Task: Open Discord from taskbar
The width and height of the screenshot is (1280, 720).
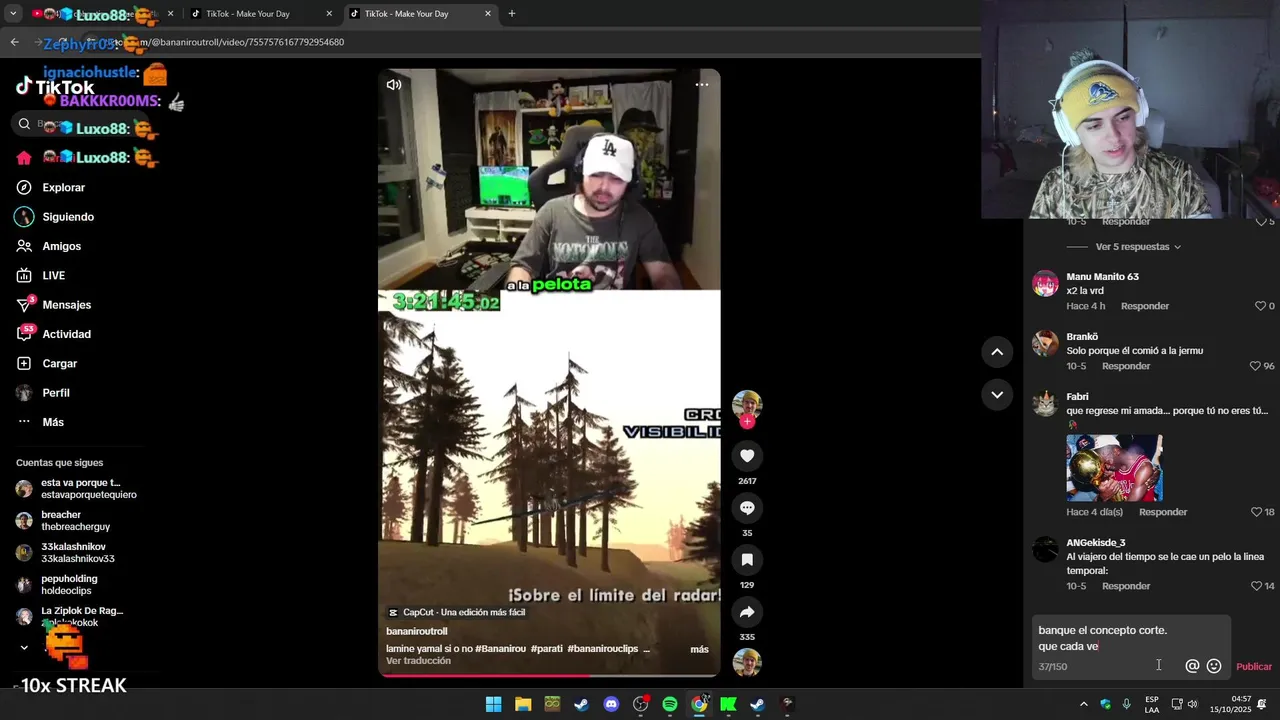Action: [x=611, y=704]
